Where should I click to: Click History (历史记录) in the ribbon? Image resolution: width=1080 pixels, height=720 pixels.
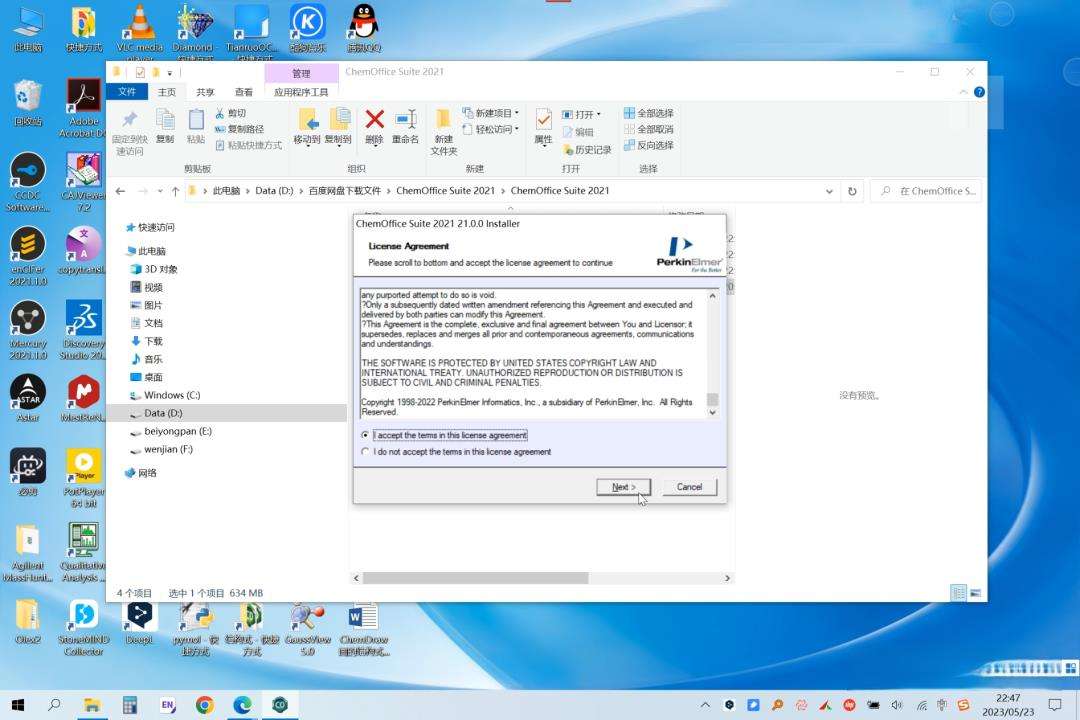point(587,150)
